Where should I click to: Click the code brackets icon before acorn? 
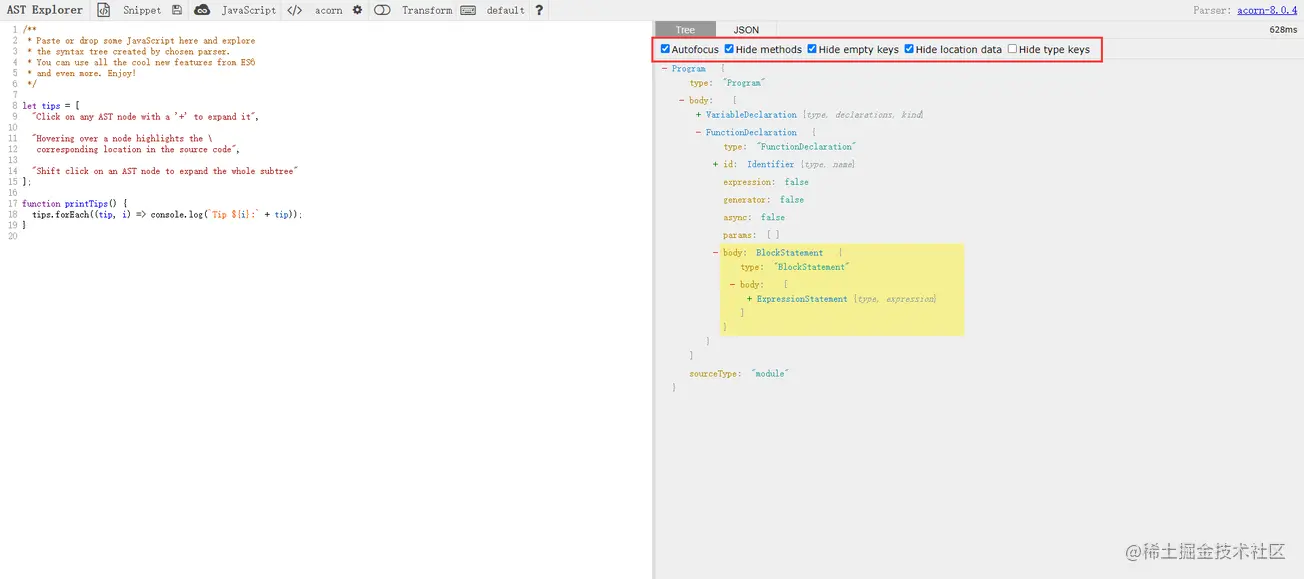tap(294, 10)
